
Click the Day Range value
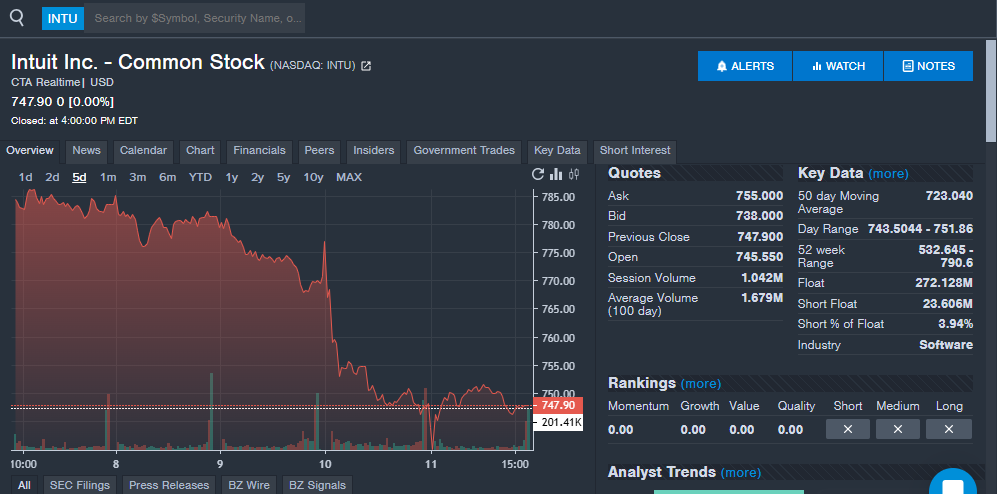click(920, 229)
